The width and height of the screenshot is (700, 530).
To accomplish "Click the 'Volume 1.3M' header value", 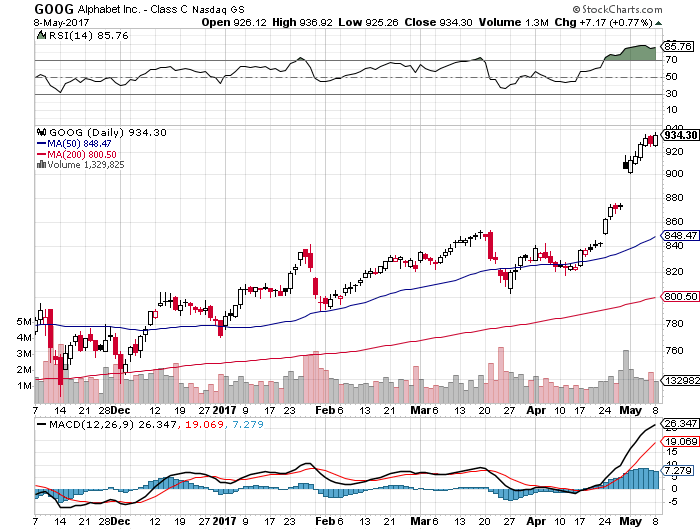I will [x=513, y=22].
